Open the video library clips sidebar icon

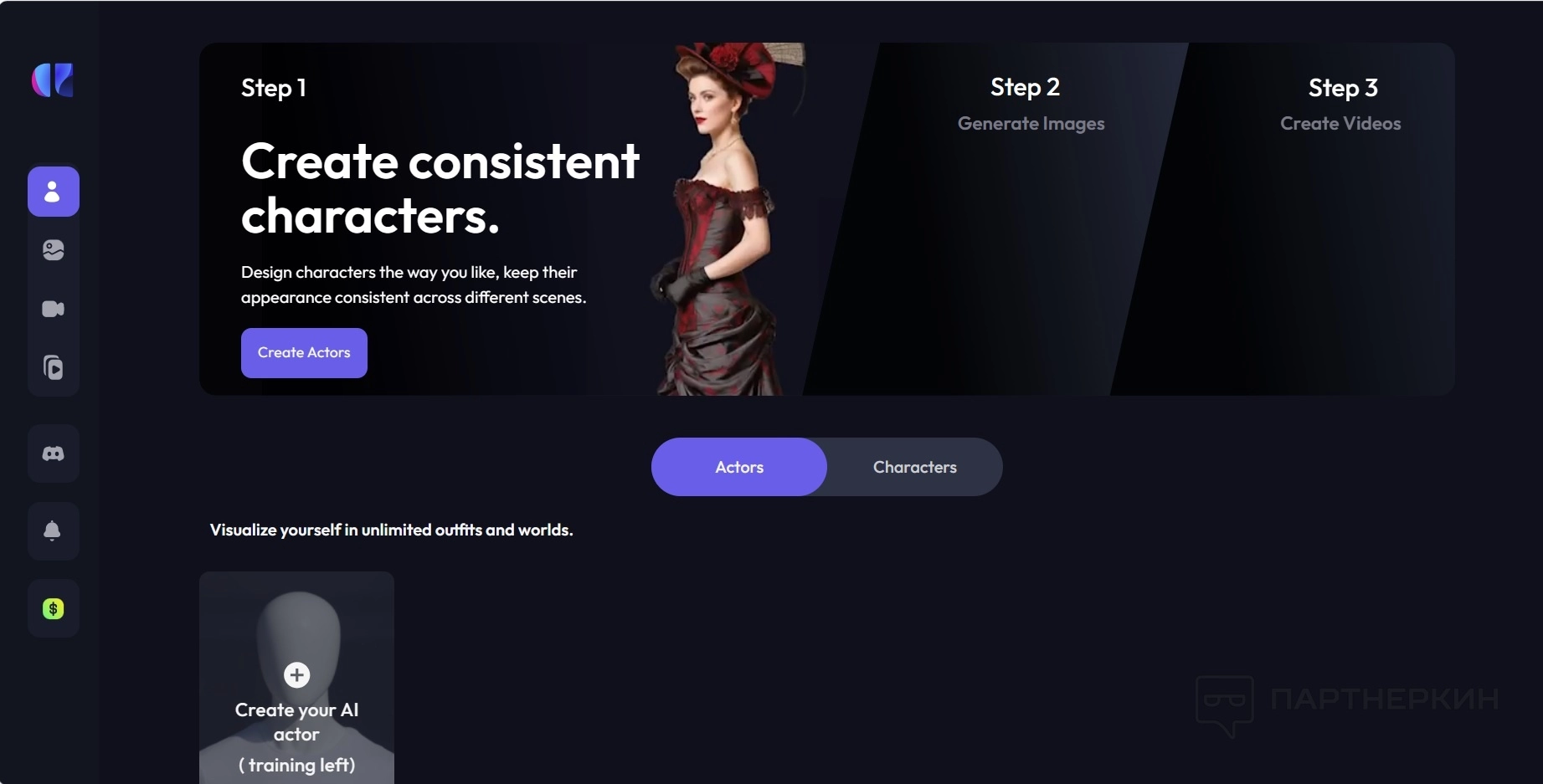tap(53, 367)
